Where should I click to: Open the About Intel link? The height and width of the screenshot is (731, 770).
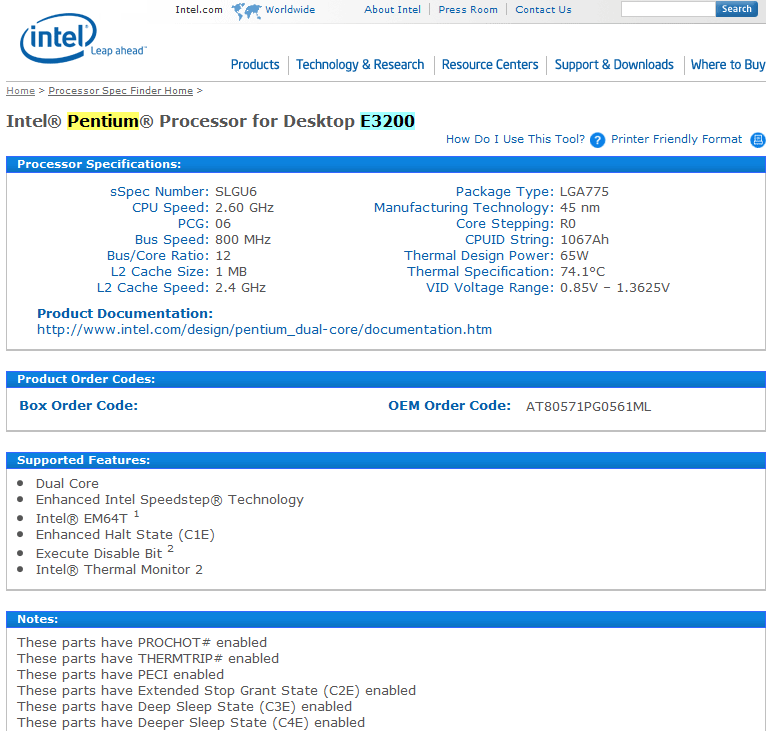[x=392, y=10]
